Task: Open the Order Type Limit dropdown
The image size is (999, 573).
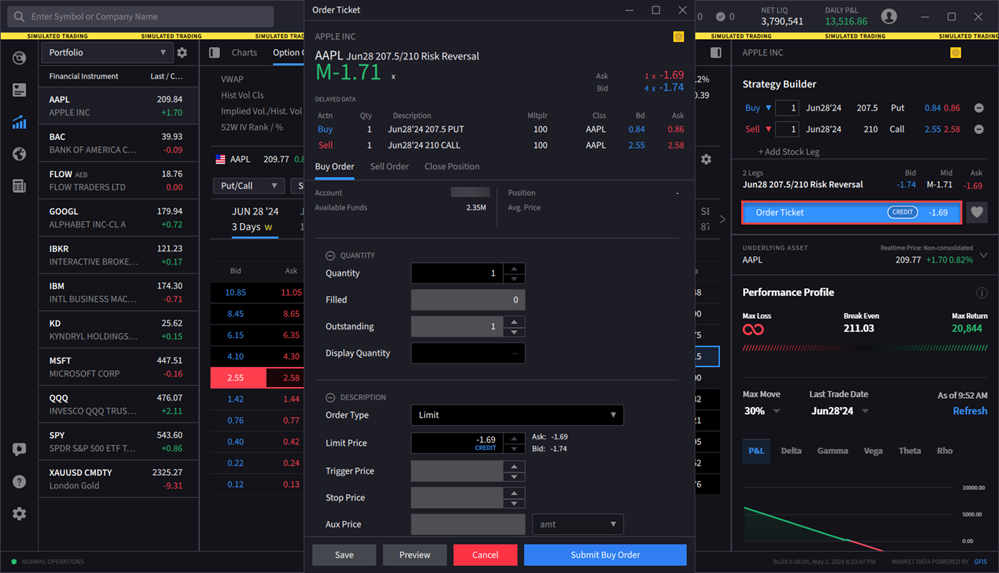Action: coord(517,415)
